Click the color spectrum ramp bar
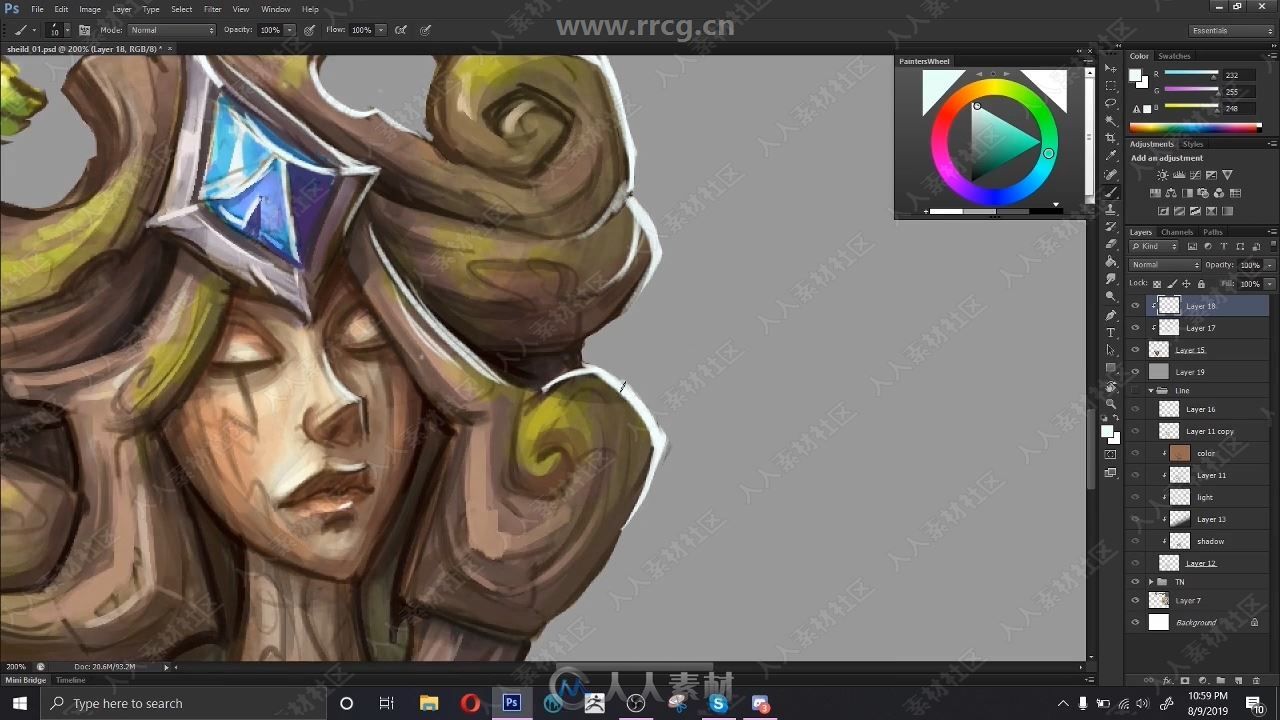This screenshot has height=720, width=1280. pyautogui.click(x=1195, y=127)
